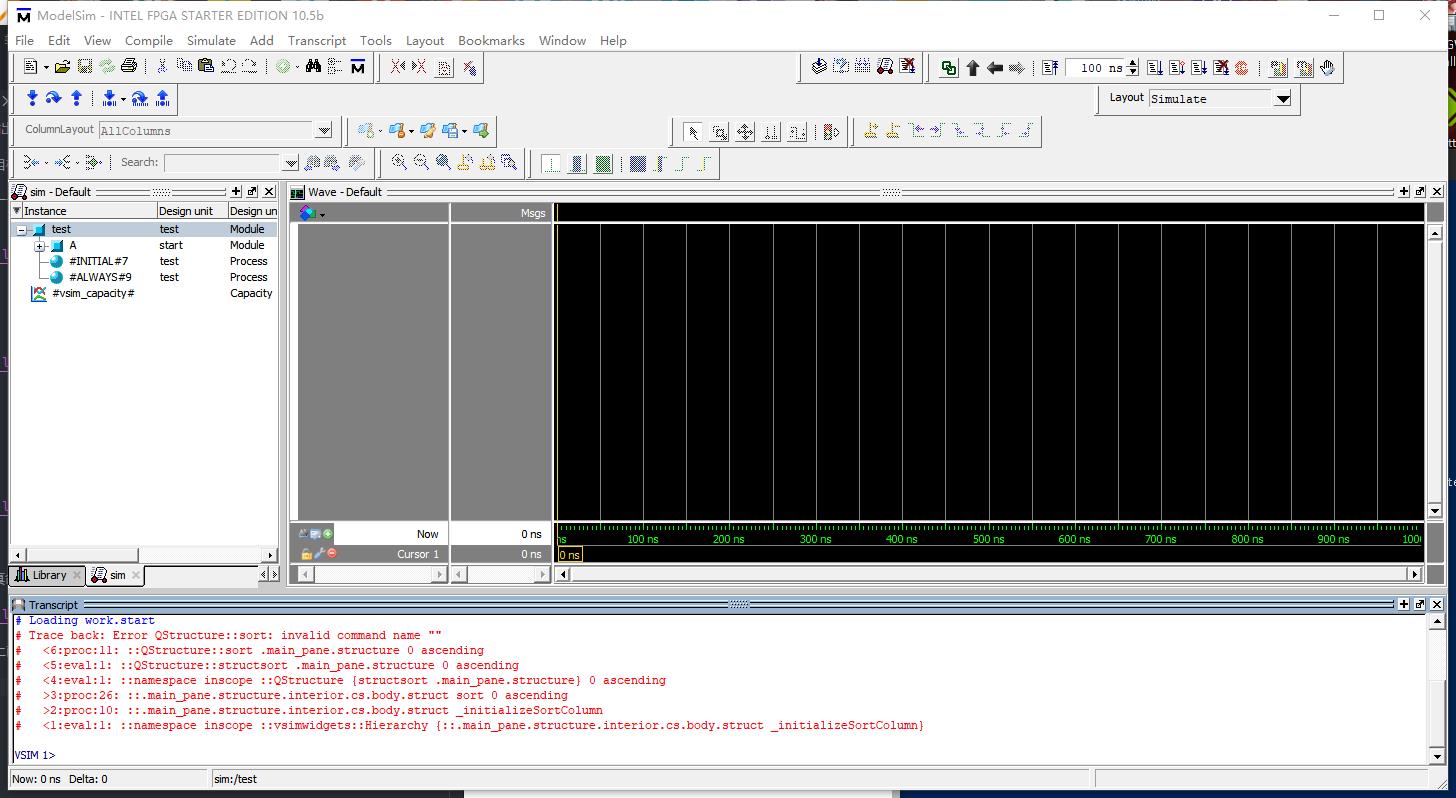Select the arrow Select Mode tool

click(x=693, y=132)
